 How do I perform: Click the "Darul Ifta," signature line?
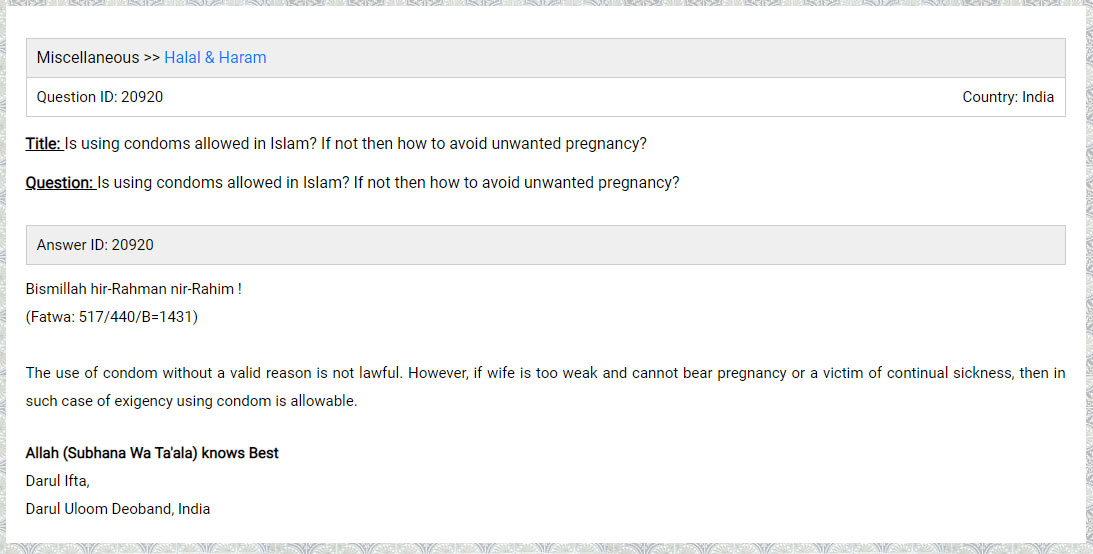coord(58,481)
